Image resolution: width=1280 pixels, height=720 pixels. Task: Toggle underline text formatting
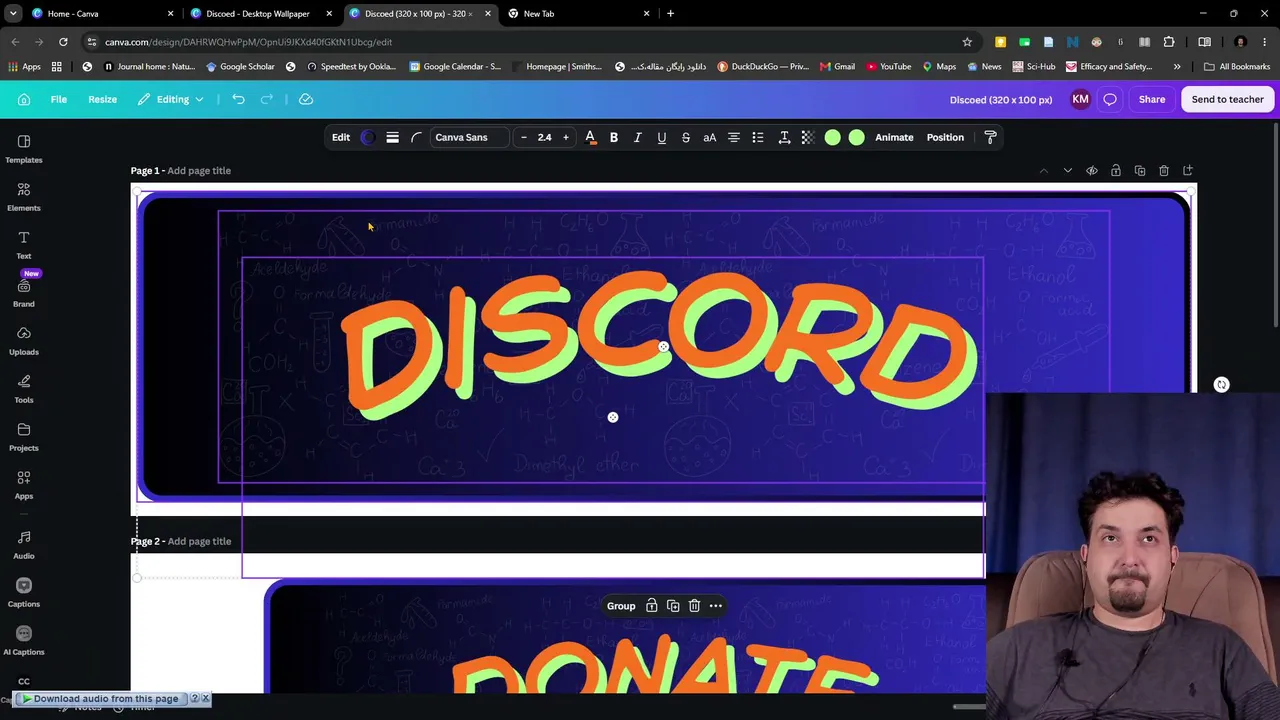click(x=662, y=137)
